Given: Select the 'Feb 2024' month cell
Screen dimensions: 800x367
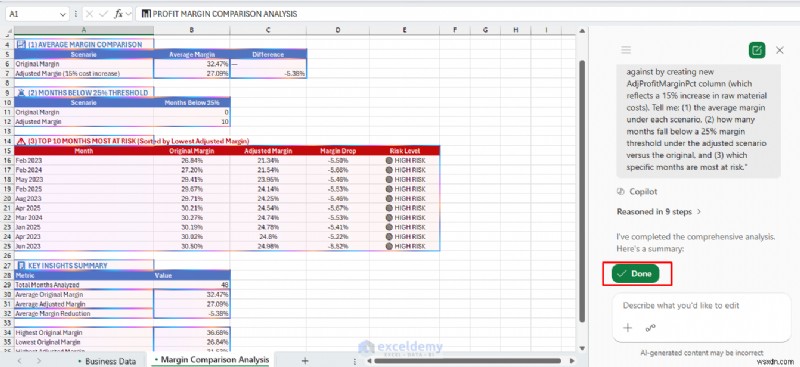Looking at the screenshot, I should pyautogui.click(x=84, y=170).
